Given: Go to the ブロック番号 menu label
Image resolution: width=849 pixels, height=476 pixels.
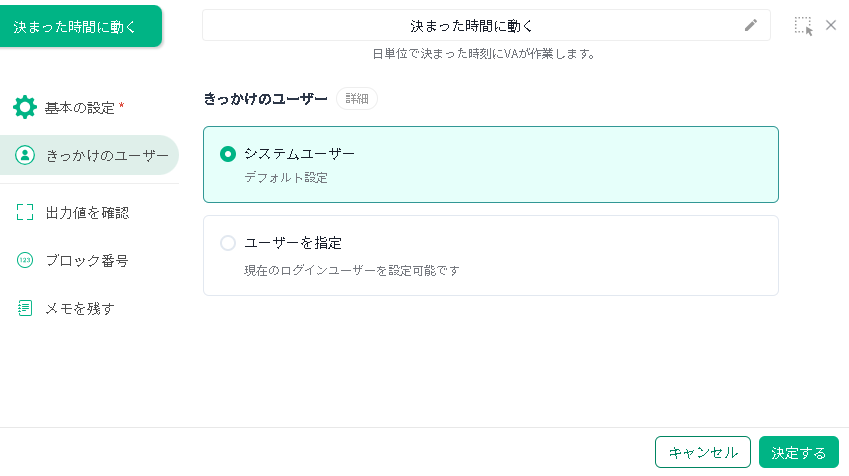Looking at the screenshot, I should click(x=87, y=260).
